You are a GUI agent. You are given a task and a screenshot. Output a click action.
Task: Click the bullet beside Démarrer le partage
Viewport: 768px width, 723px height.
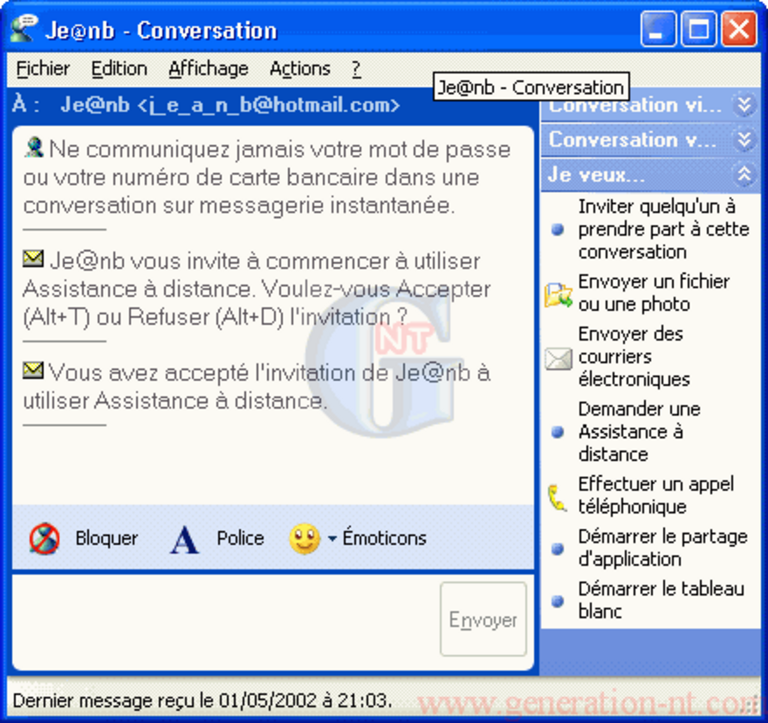557,549
